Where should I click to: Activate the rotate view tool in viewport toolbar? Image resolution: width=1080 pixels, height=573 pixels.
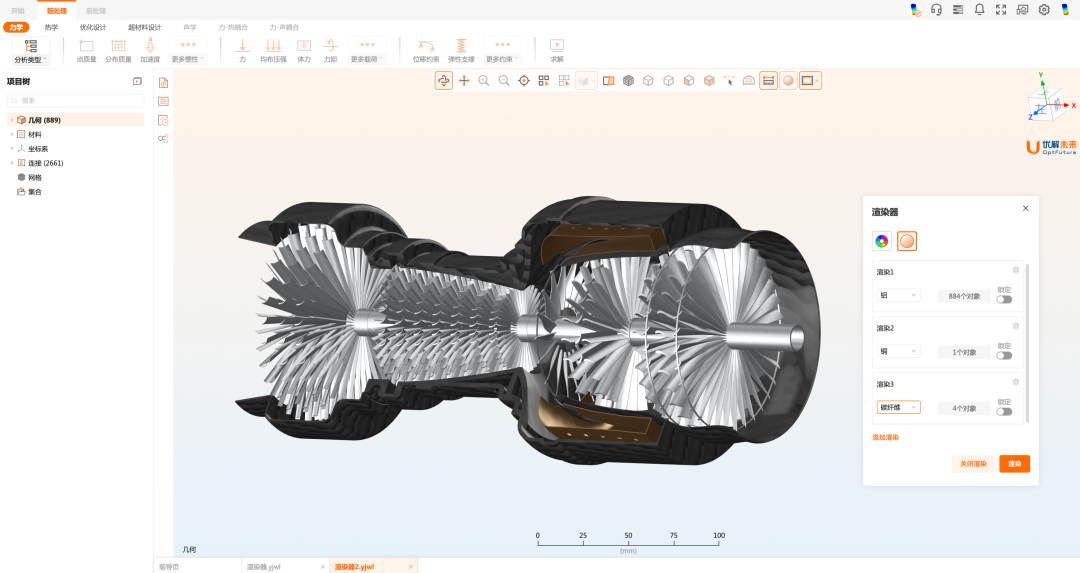(443, 80)
